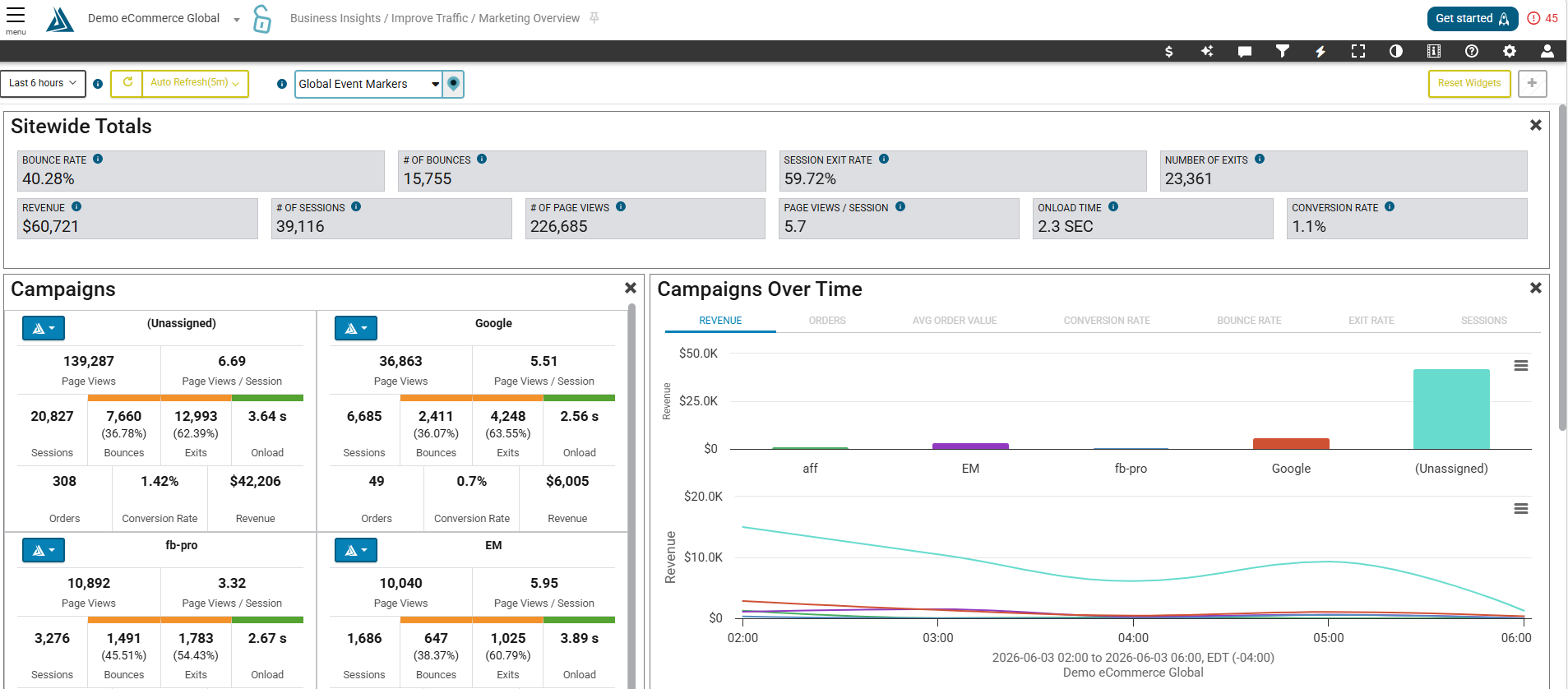Click the $42,206 Revenue value for (Unassigned)

coord(255,481)
